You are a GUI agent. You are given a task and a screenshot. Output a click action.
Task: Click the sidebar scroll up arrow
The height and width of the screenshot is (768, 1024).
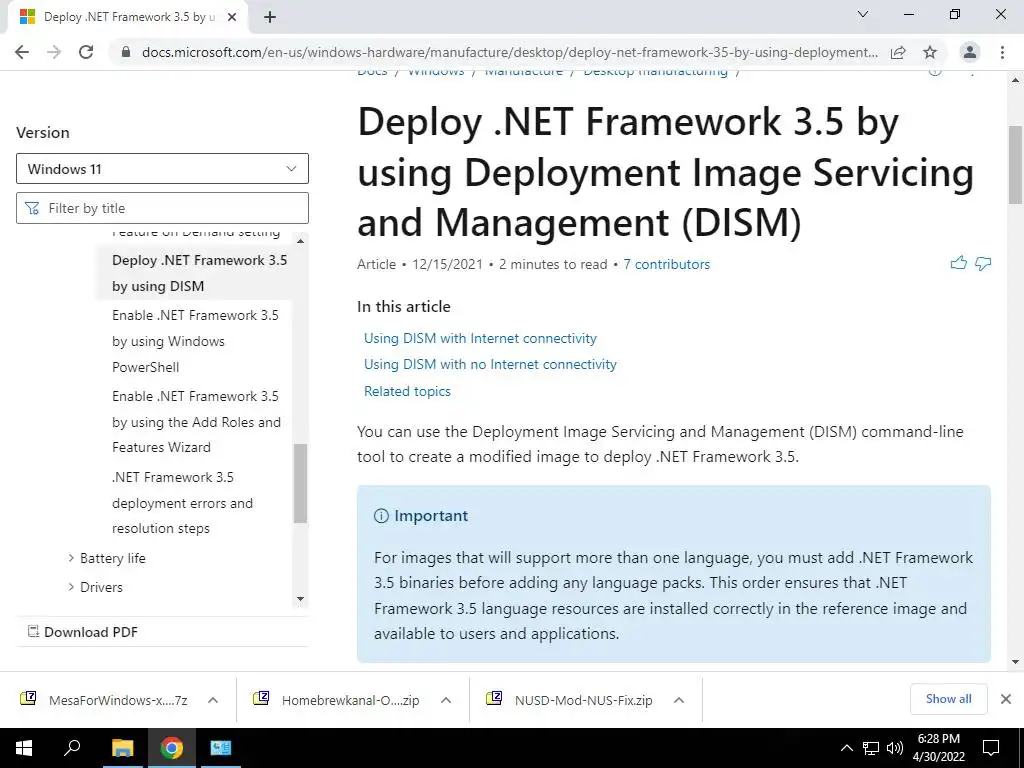click(300, 241)
